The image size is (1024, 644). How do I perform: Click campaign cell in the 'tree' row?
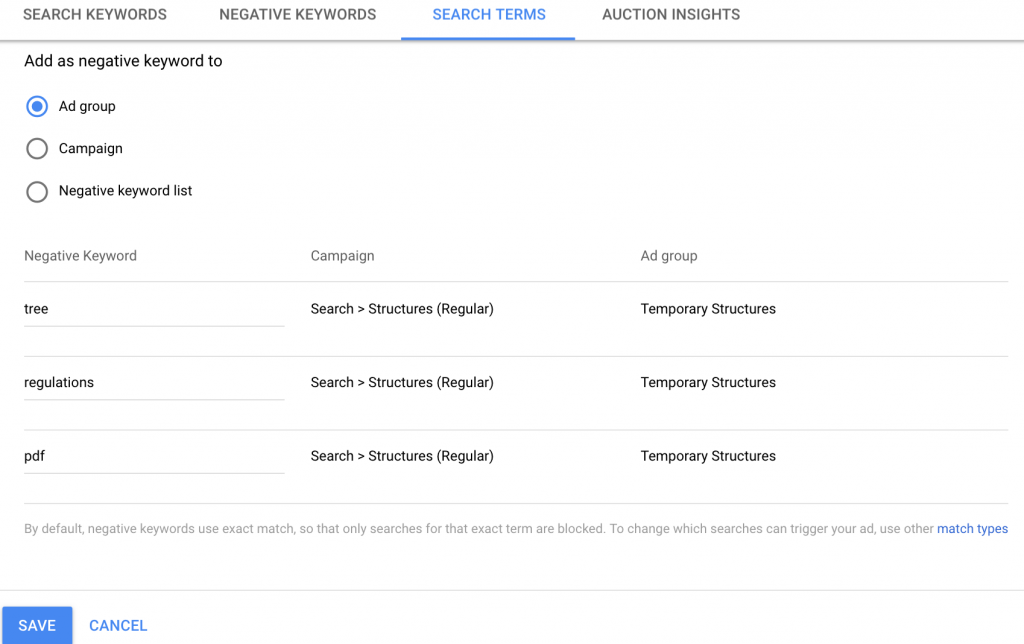402,309
